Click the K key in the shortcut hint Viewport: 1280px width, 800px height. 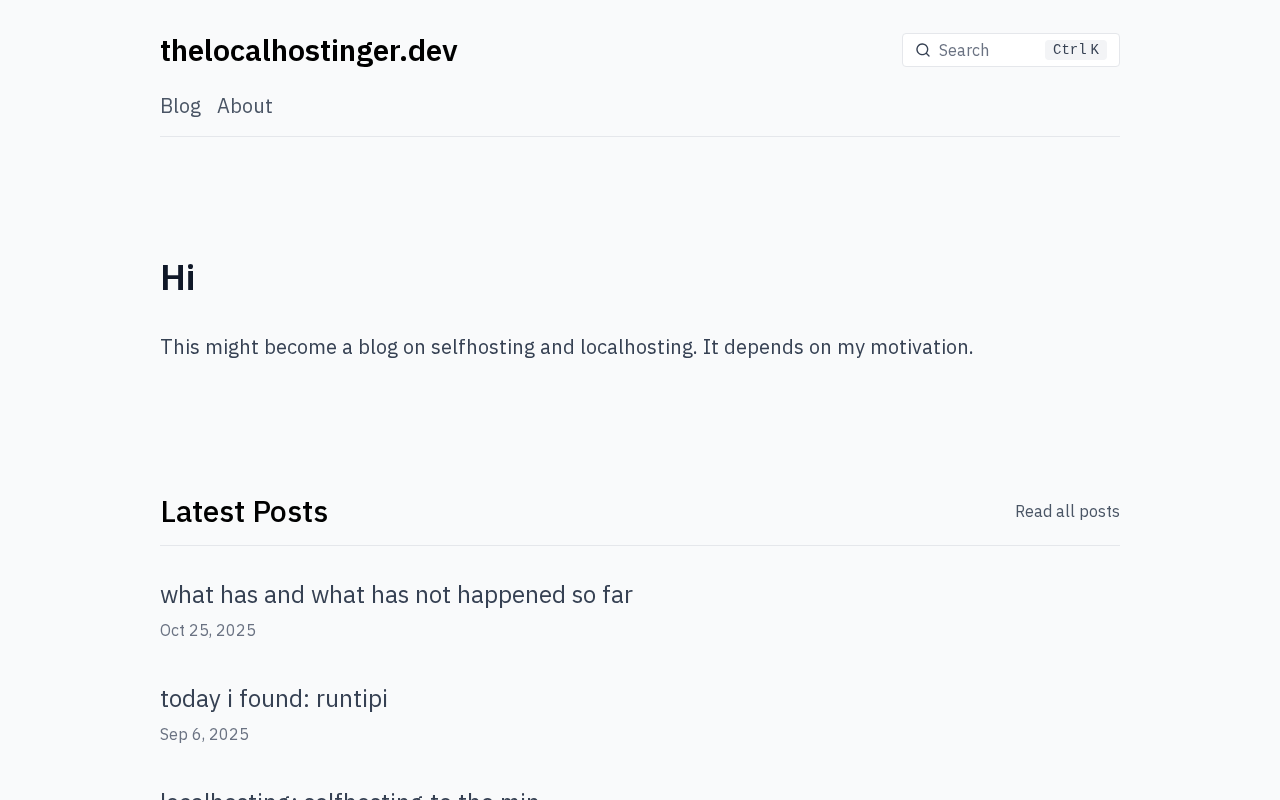coord(1095,50)
